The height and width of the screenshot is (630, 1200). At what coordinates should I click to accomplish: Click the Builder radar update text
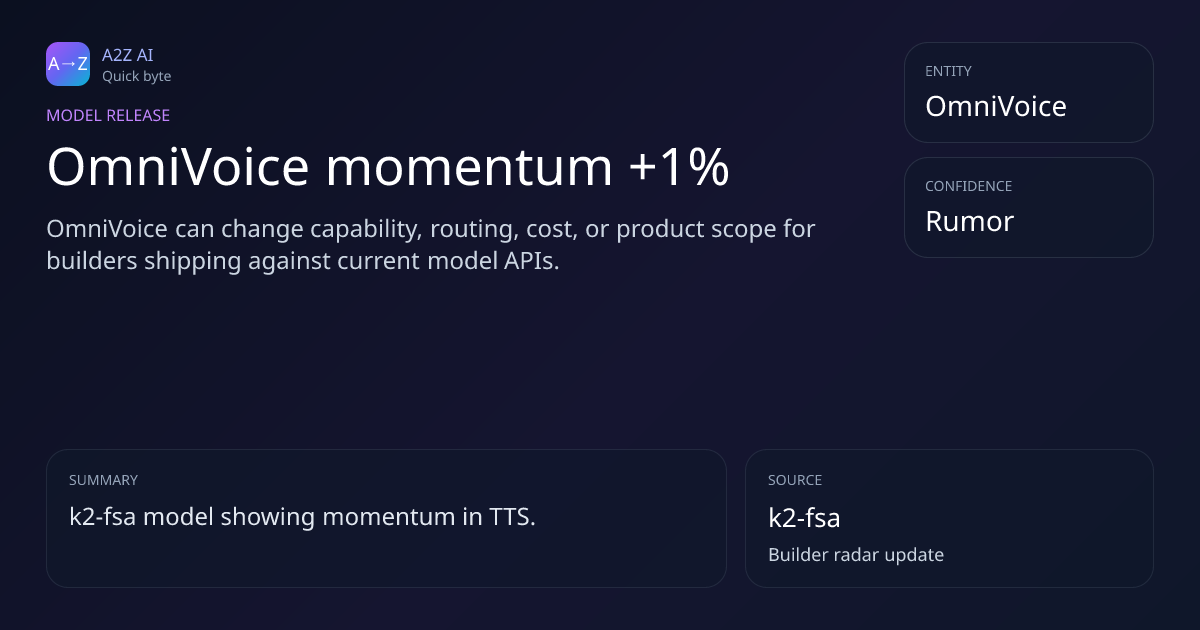[x=855, y=554]
